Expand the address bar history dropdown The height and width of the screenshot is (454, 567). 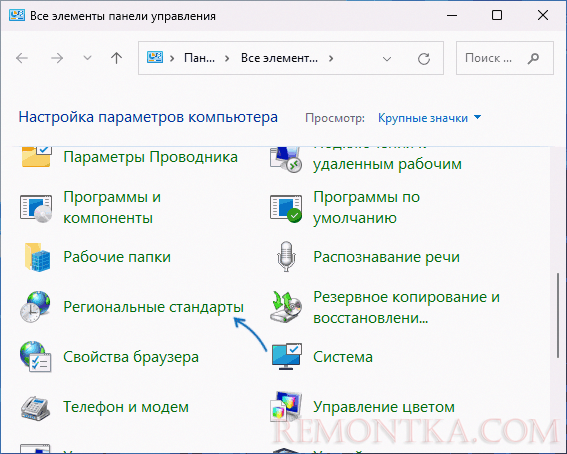click(x=387, y=59)
